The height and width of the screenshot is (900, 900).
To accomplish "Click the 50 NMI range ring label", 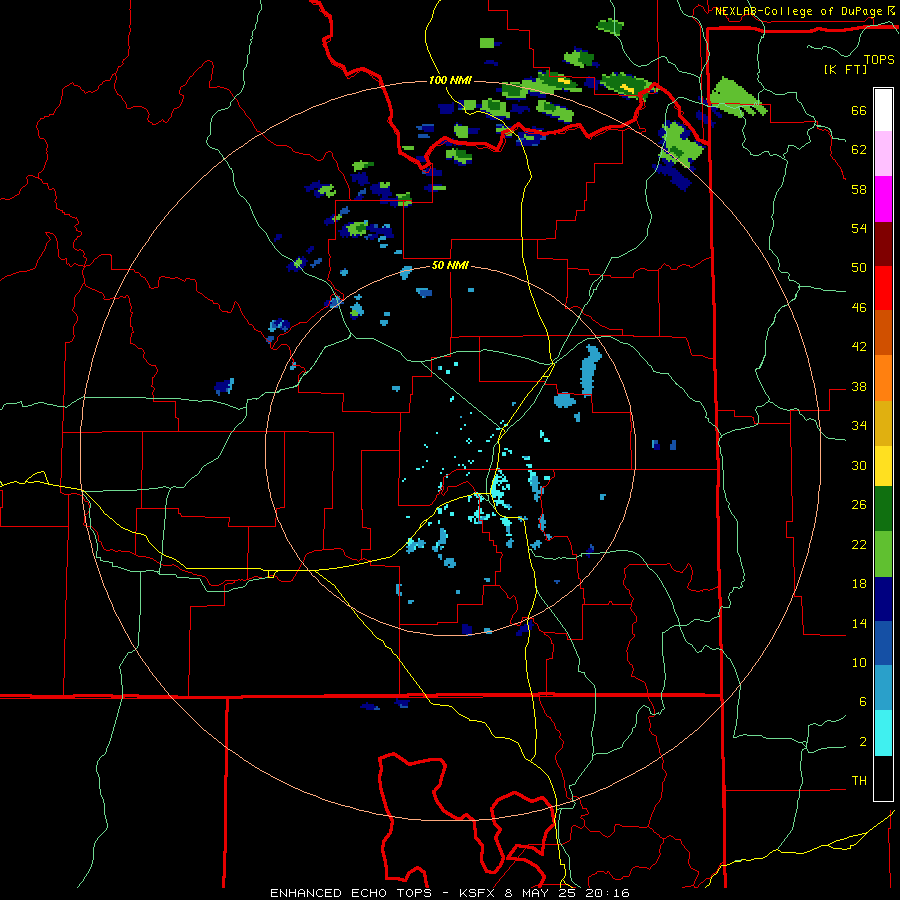I will click(450, 265).
